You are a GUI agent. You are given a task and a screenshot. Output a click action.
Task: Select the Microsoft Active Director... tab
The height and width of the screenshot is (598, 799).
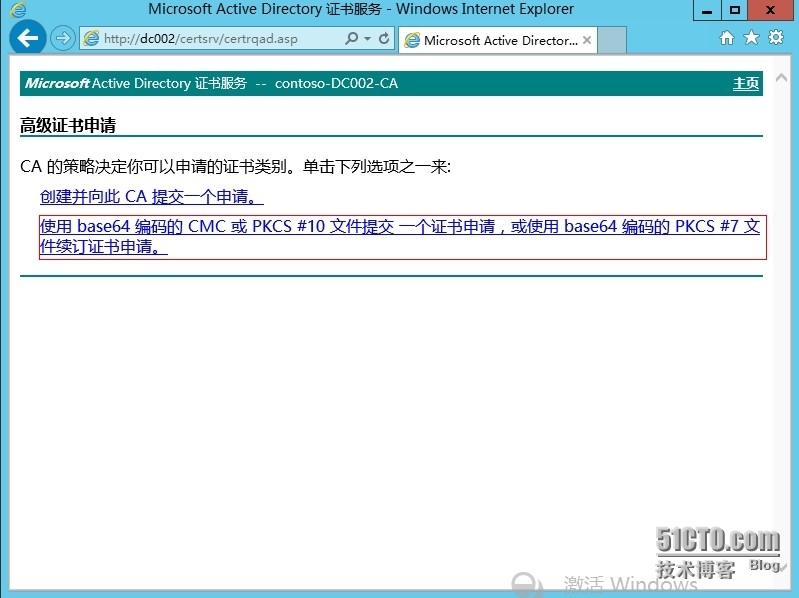click(497, 40)
